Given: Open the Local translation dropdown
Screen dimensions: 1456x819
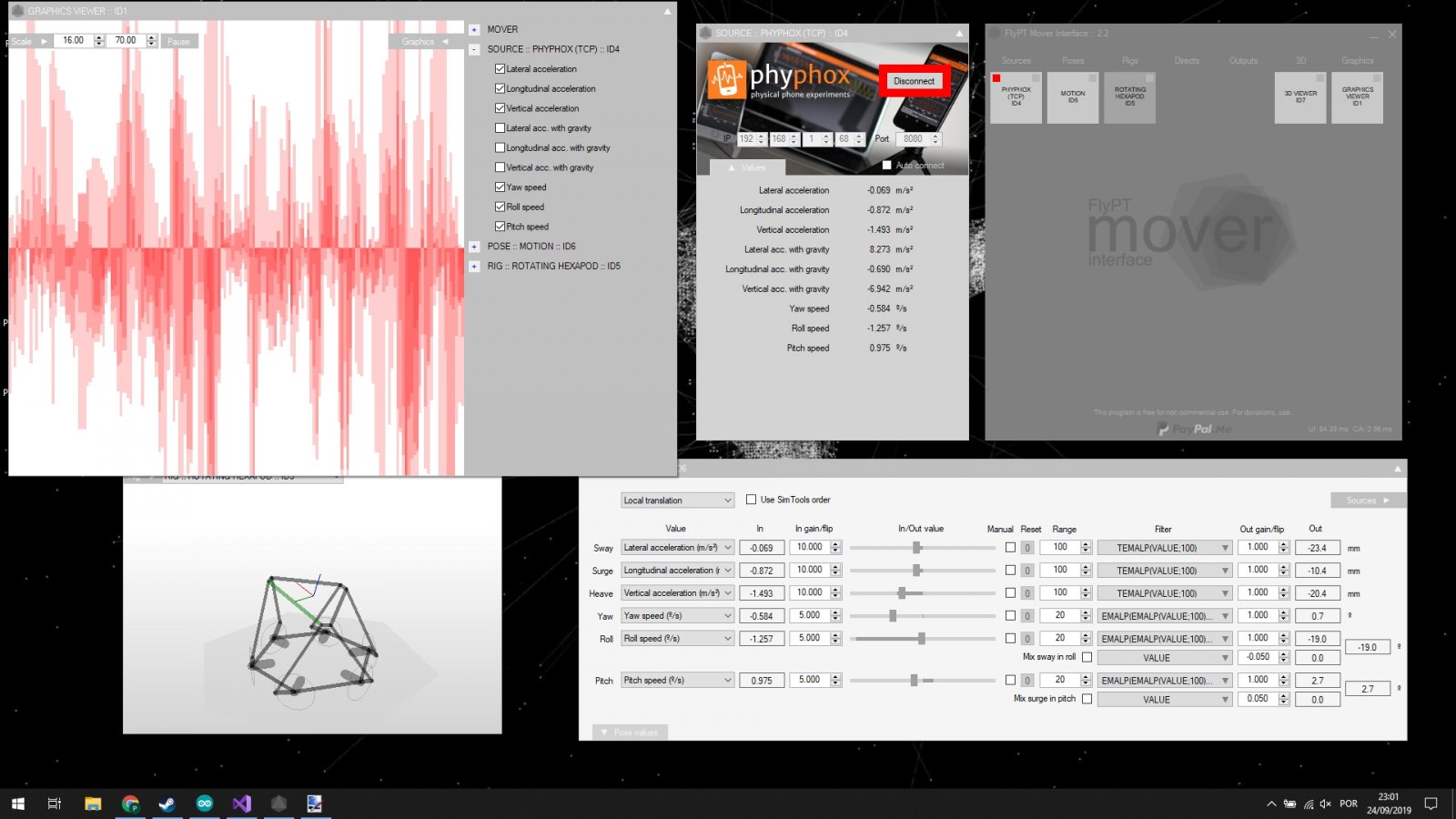Looking at the screenshot, I should pos(678,500).
